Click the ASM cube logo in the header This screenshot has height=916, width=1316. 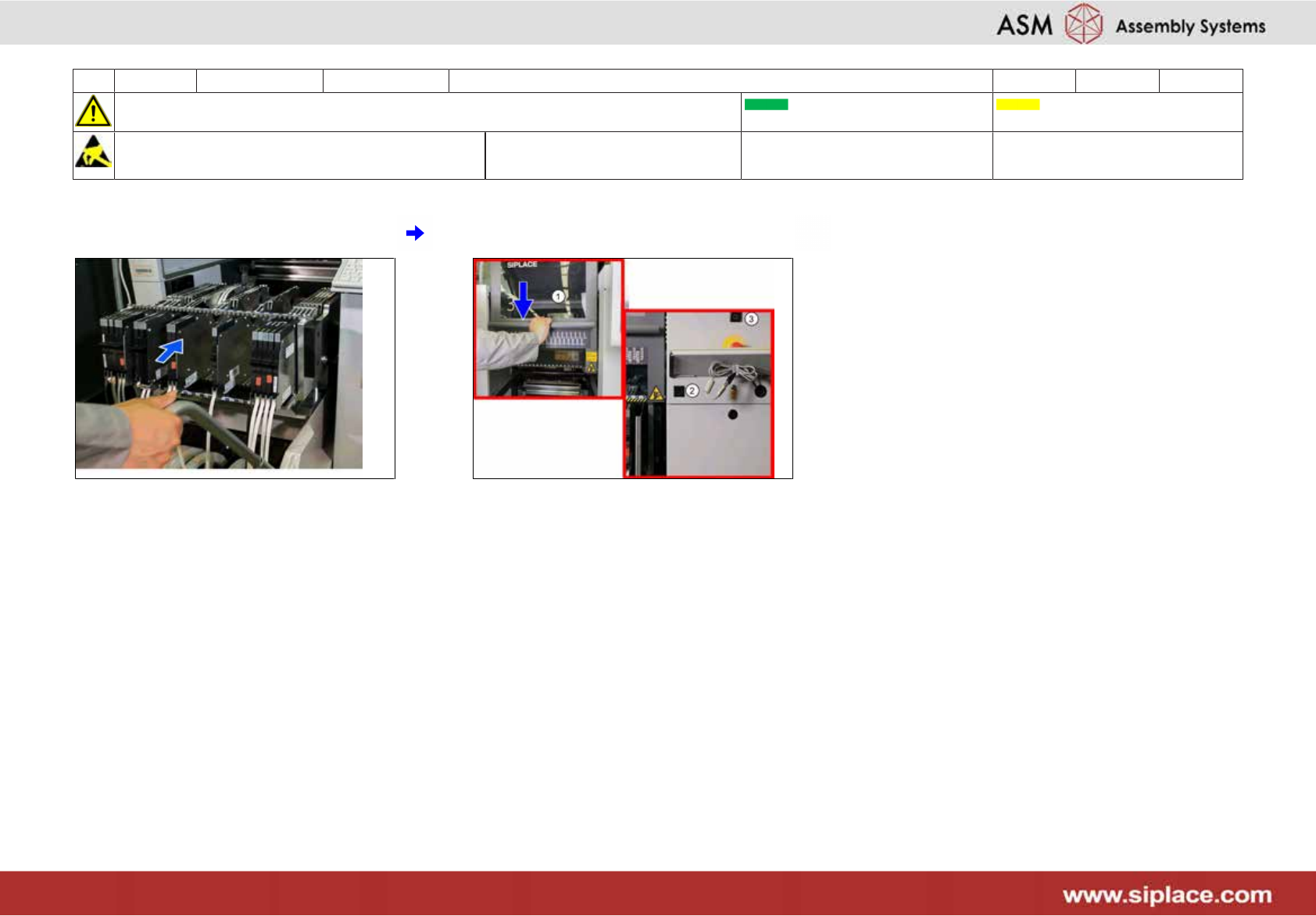[x=1084, y=23]
